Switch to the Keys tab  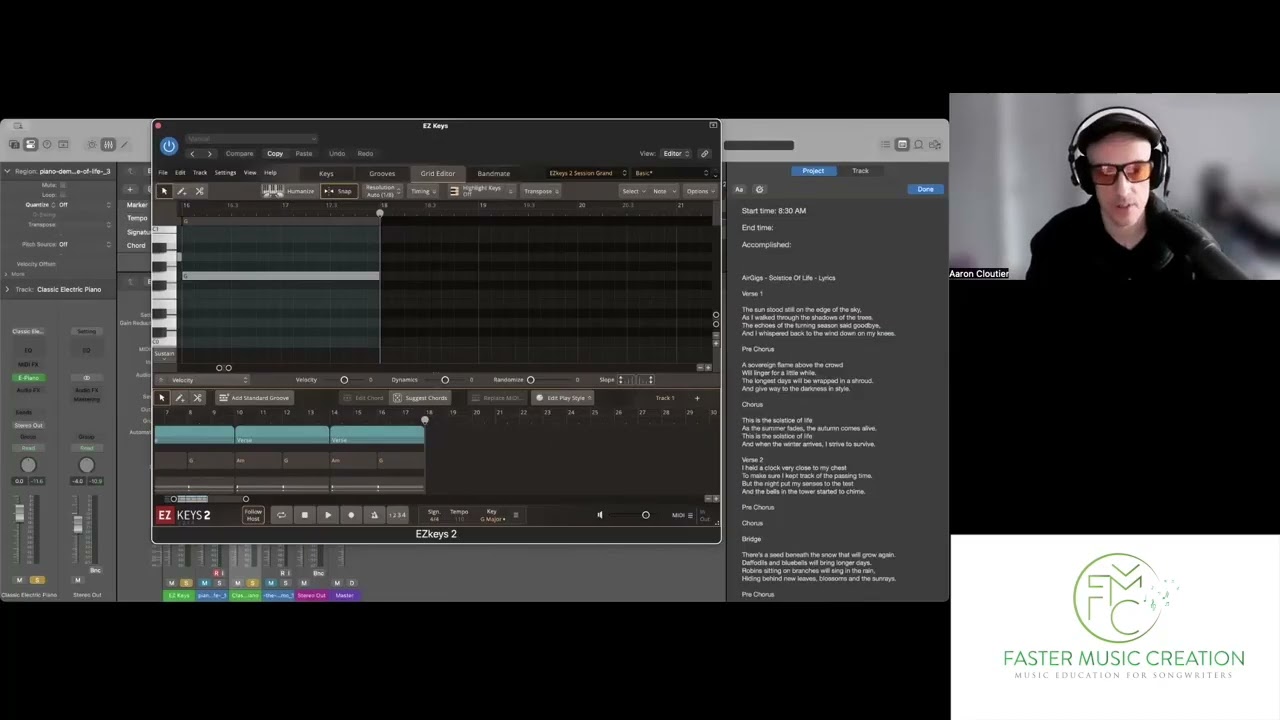point(326,174)
